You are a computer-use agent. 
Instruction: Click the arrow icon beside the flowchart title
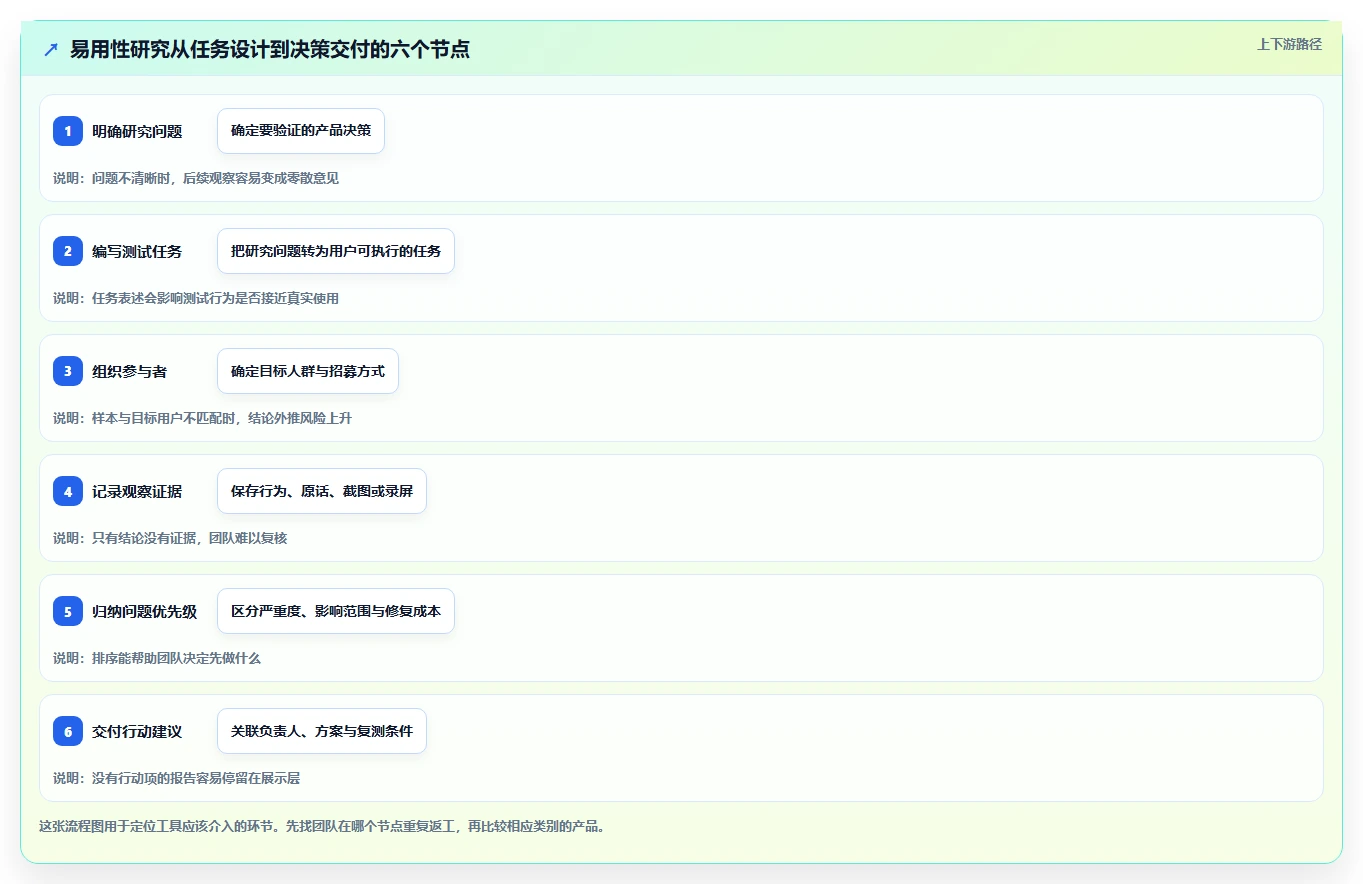[51, 49]
